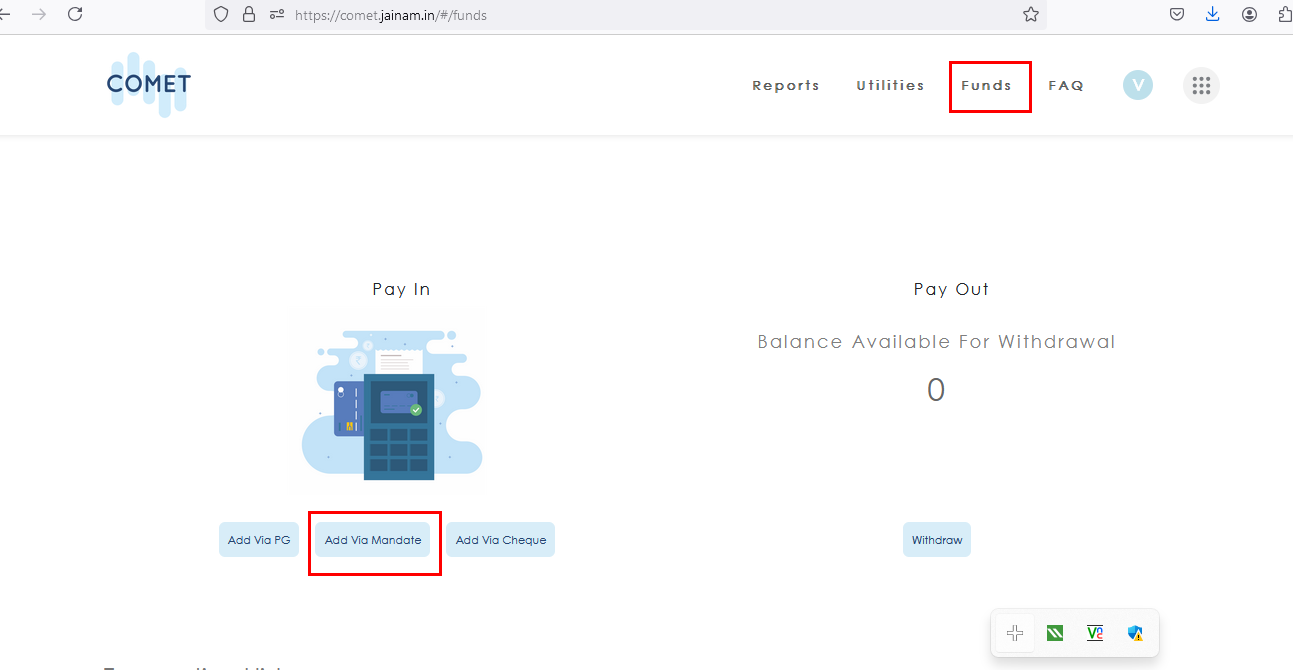Open the site permissions icon in address bar
This screenshot has height=670, width=1293.
(277, 15)
